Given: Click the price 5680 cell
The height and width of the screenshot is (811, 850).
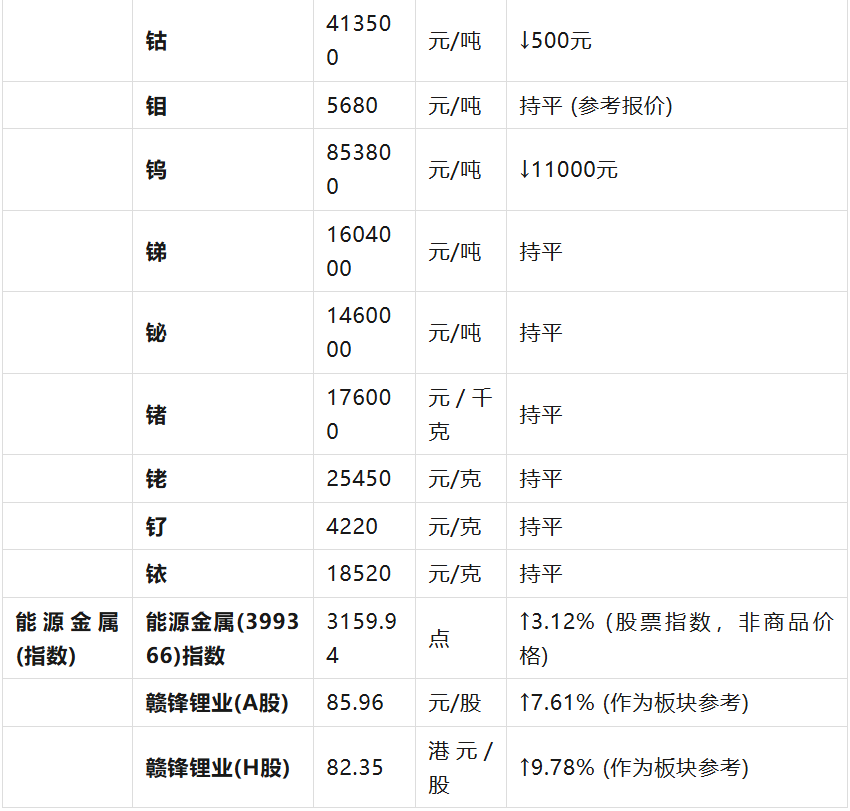Looking at the screenshot, I should (x=352, y=106).
